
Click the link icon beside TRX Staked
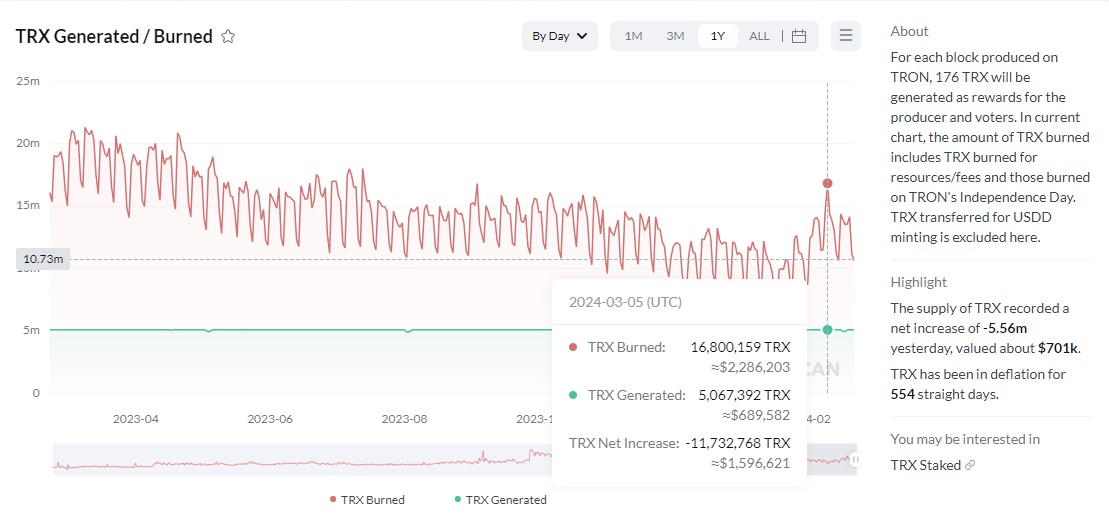click(970, 465)
